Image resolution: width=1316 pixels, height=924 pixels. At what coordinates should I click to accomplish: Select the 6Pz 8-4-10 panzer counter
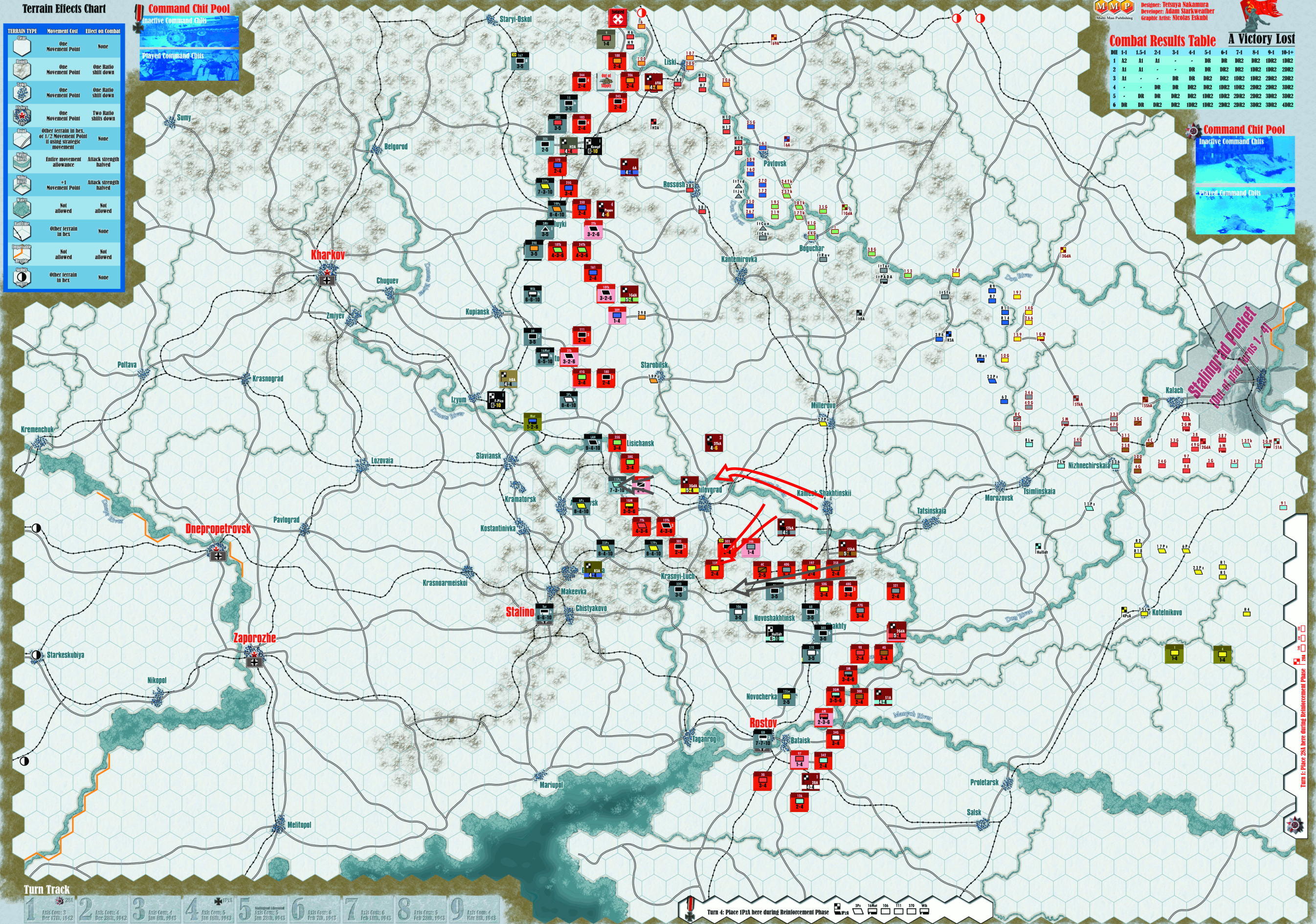pyautogui.click(x=581, y=506)
